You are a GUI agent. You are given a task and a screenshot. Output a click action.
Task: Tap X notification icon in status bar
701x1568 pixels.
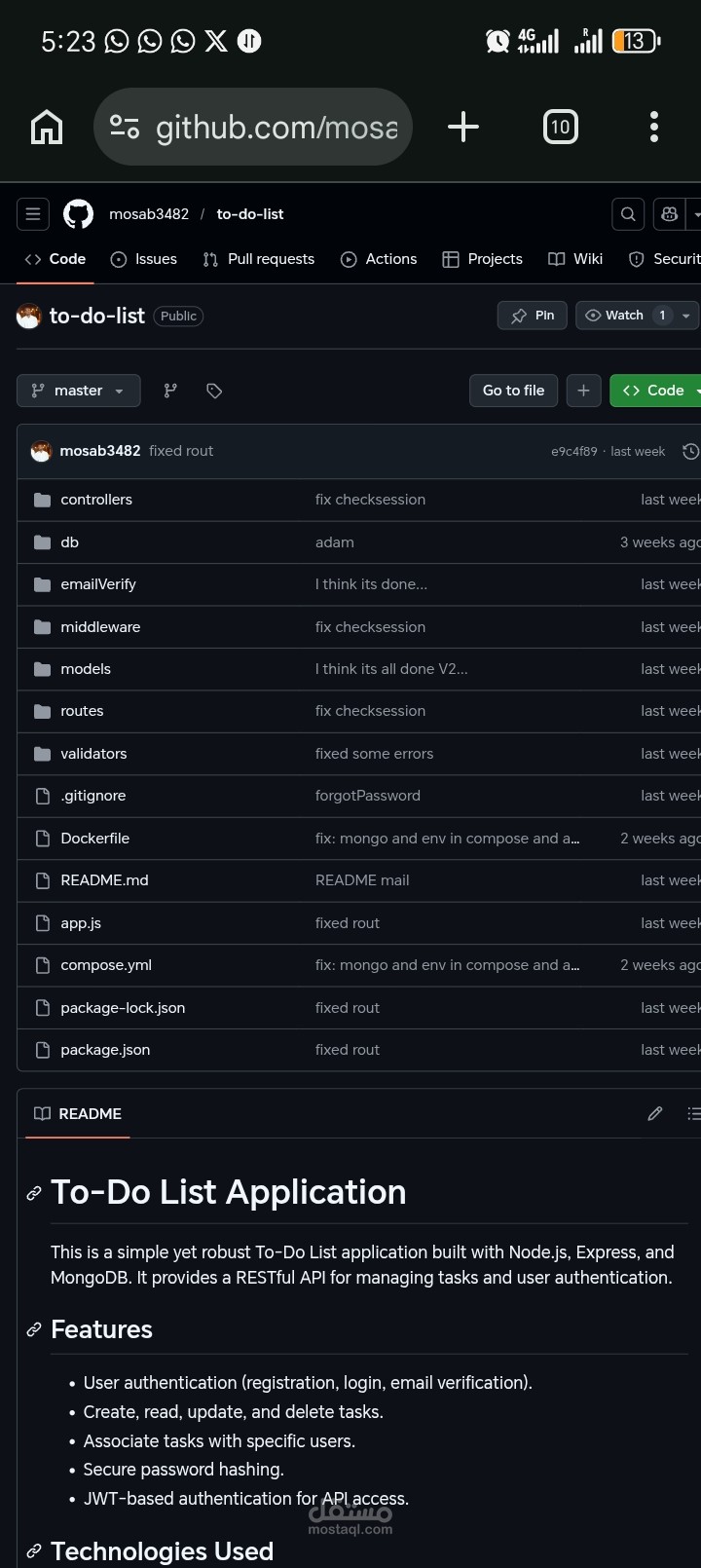point(216,41)
